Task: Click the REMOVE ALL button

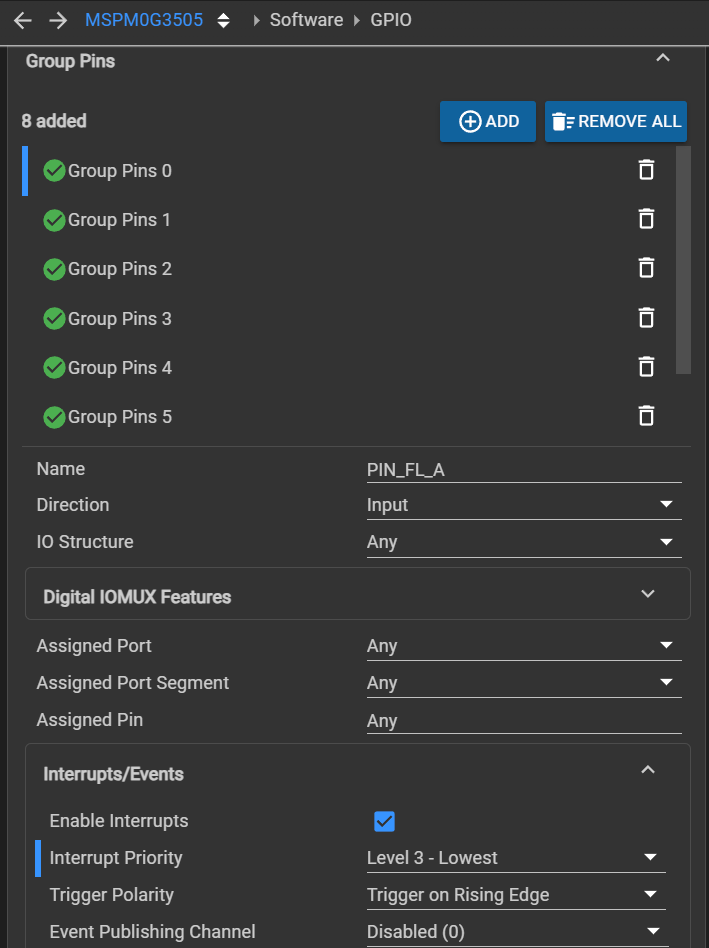Action: 615,122
